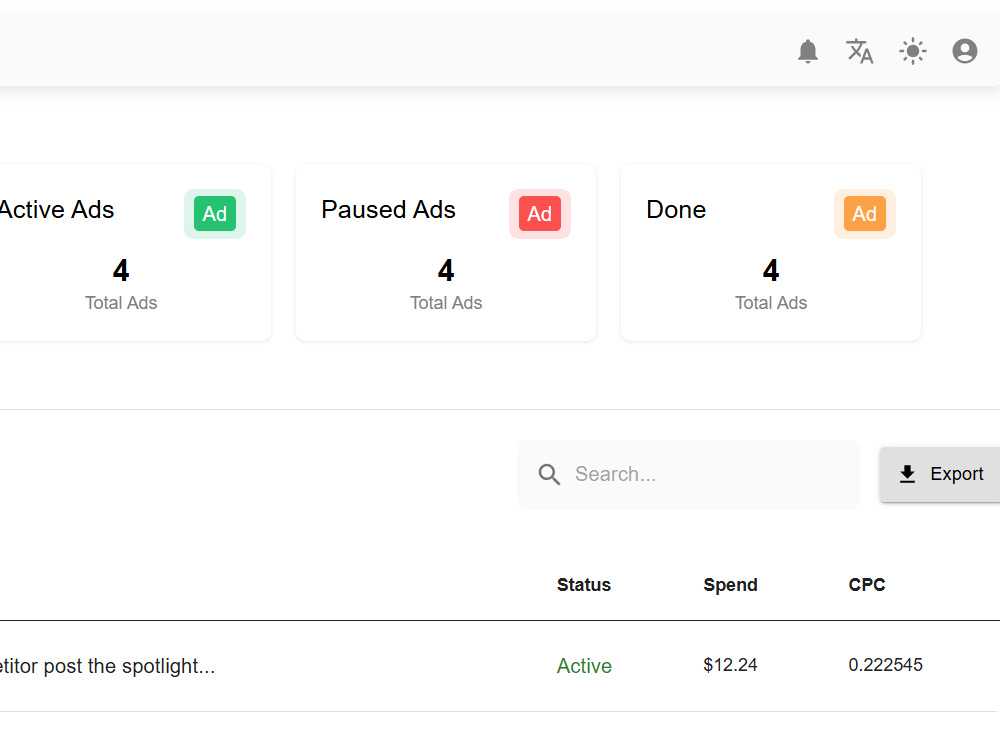Sort by the CPC column header
The height and width of the screenshot is (750, 1000).
(x=867, y=585)
